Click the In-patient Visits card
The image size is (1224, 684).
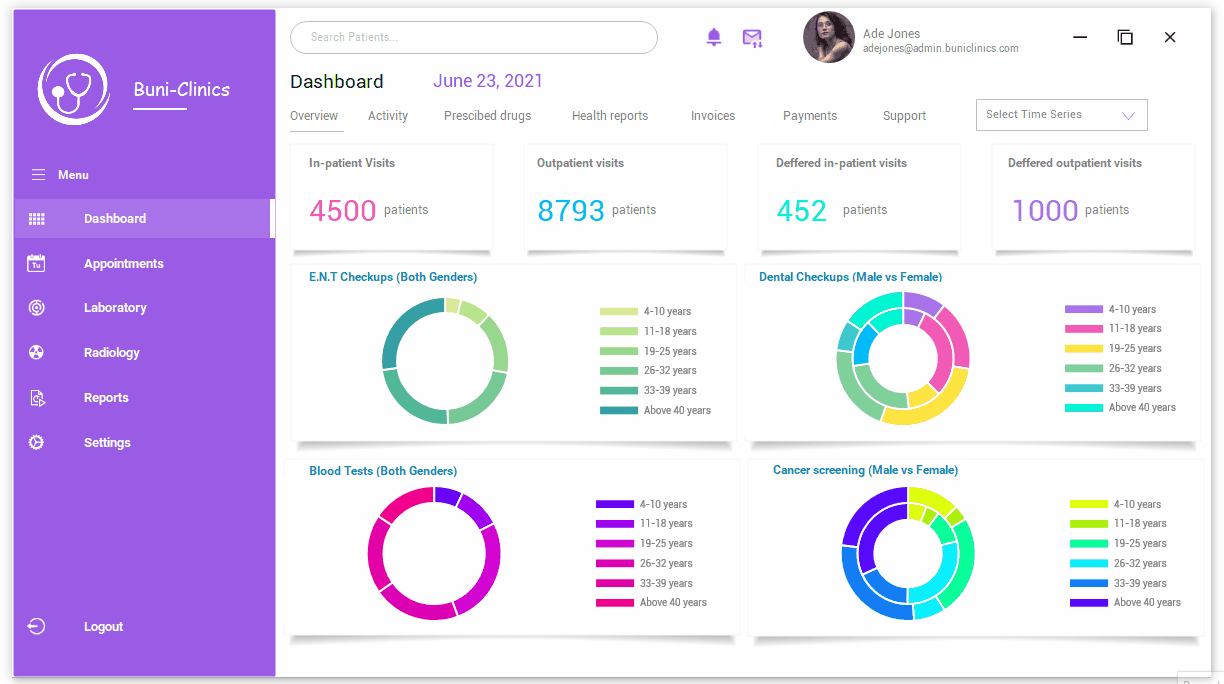tap(391, 197)
